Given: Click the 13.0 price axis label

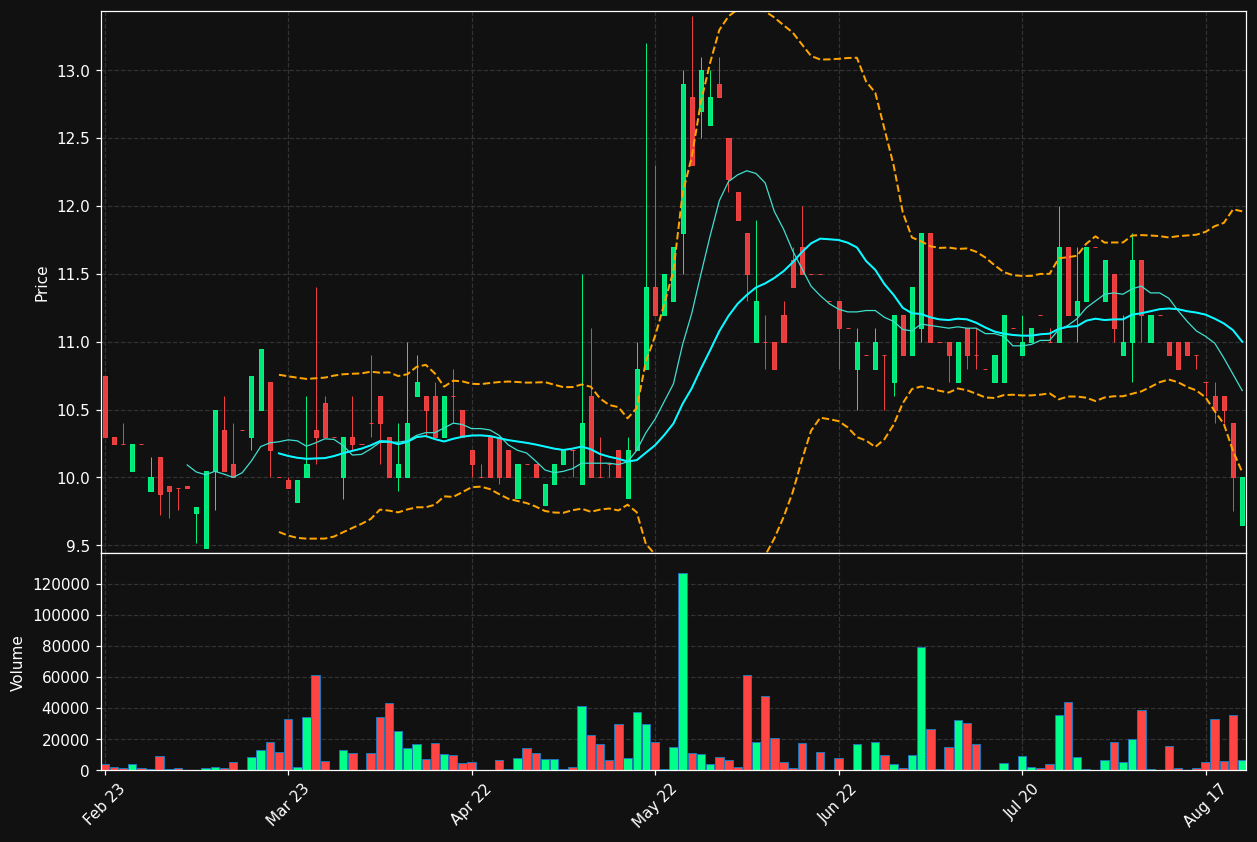Looking at the screenshot, I should 74,71.
